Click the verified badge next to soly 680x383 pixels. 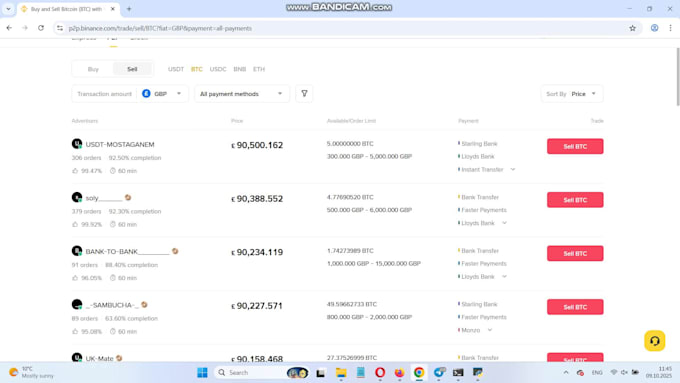[128, 198]
